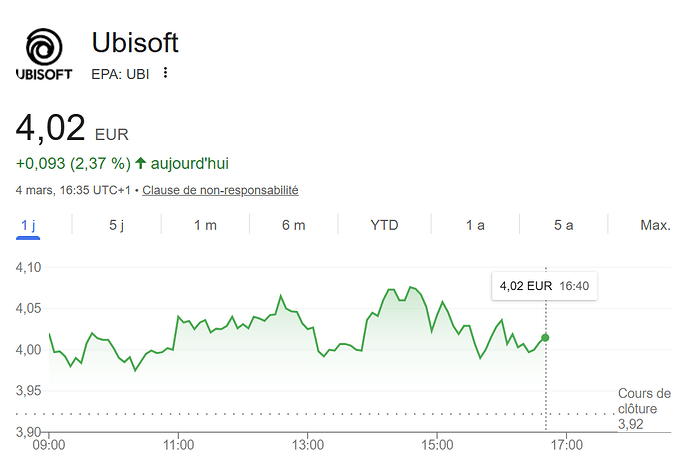Click the 13:00 time axis label
This screenshot has width=690, height=464.
point(308,443)
